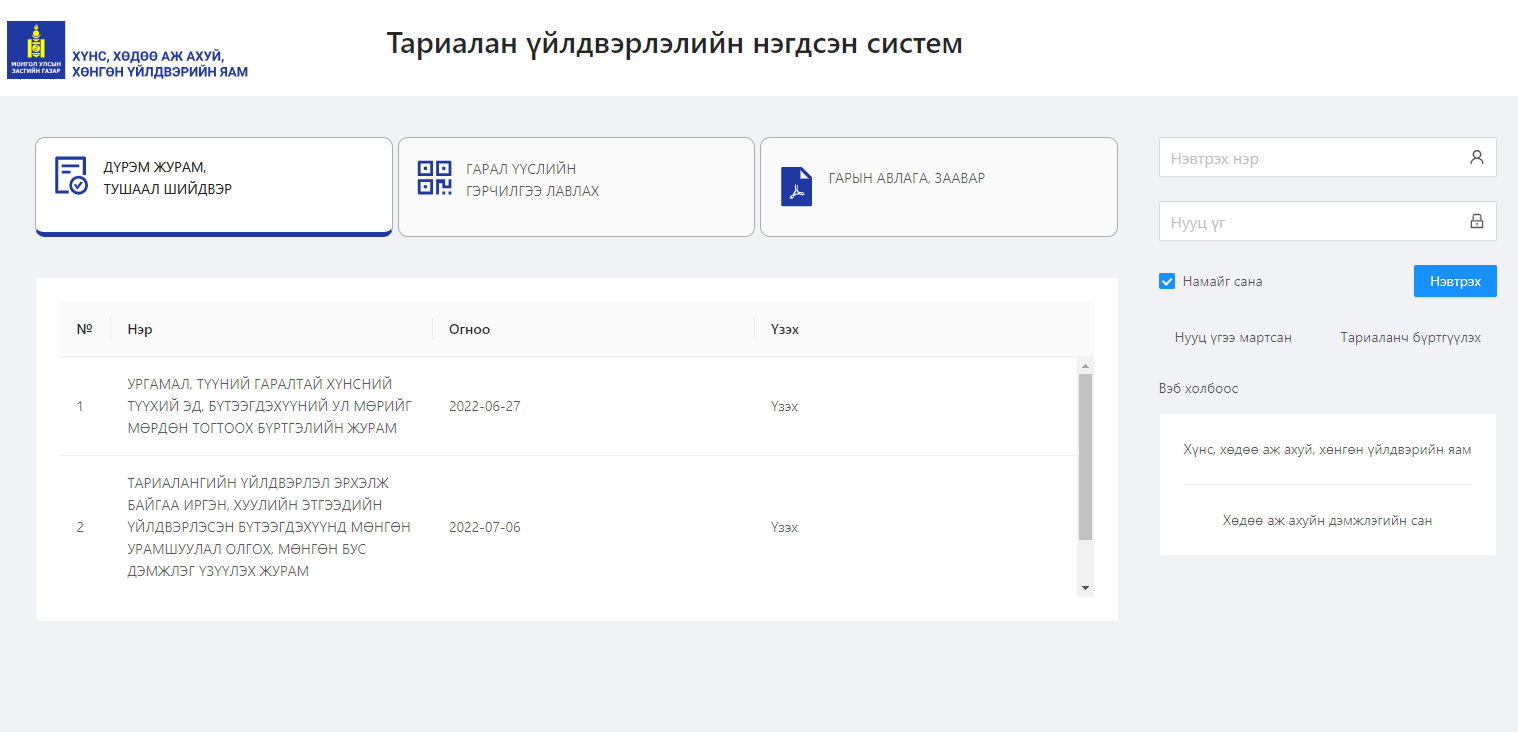The height and width of the screenshot is (732, 1518).
Task: Open the Тариаланч бүртгүүлэх registration link
Action: [x=1410, y=338]
